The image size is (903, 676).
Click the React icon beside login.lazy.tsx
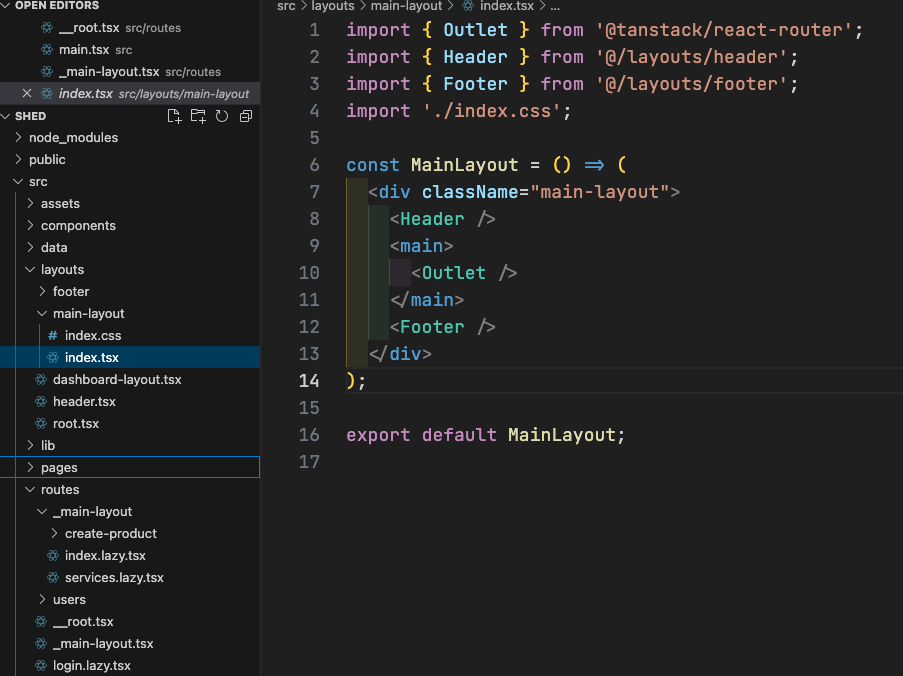point(40,665)
